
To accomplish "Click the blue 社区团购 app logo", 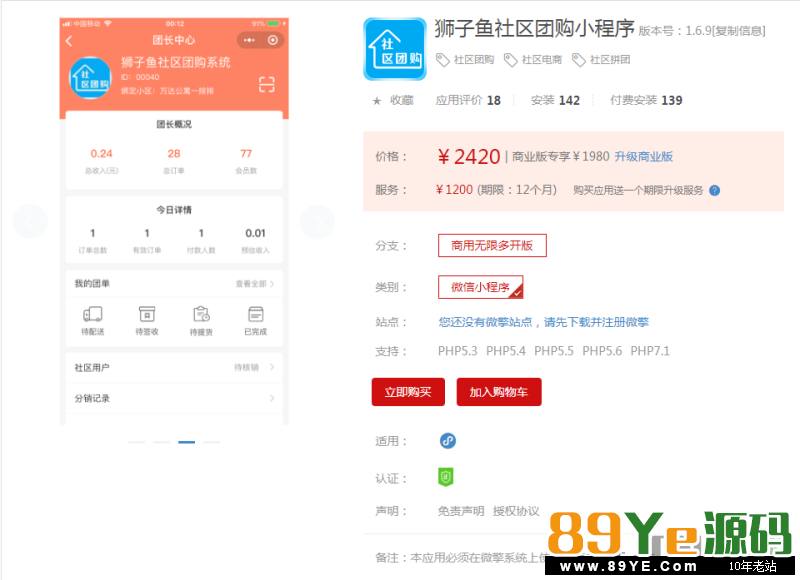I will tap(394, 48).
